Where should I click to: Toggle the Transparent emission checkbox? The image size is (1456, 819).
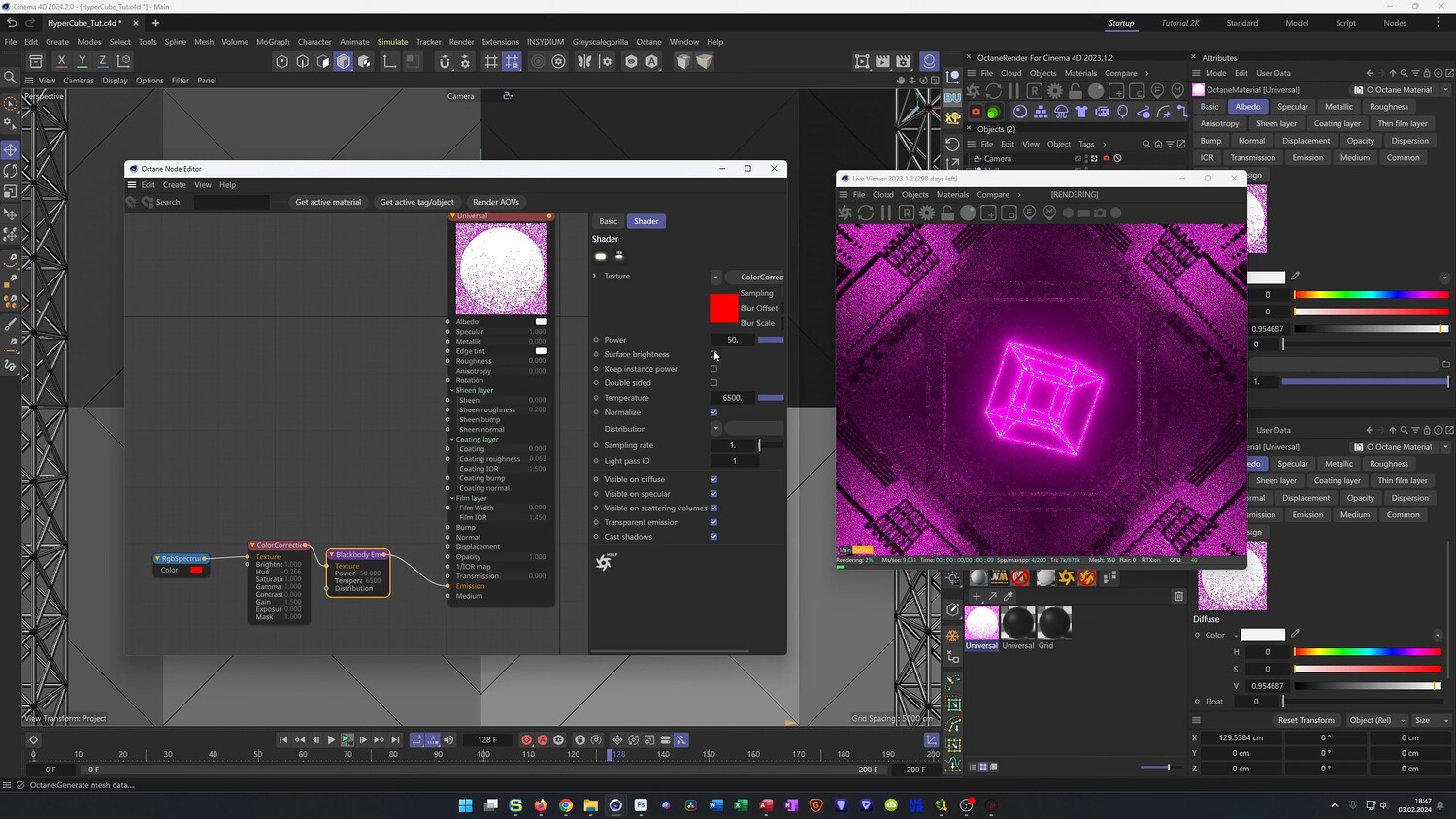[x=713, y=522]
